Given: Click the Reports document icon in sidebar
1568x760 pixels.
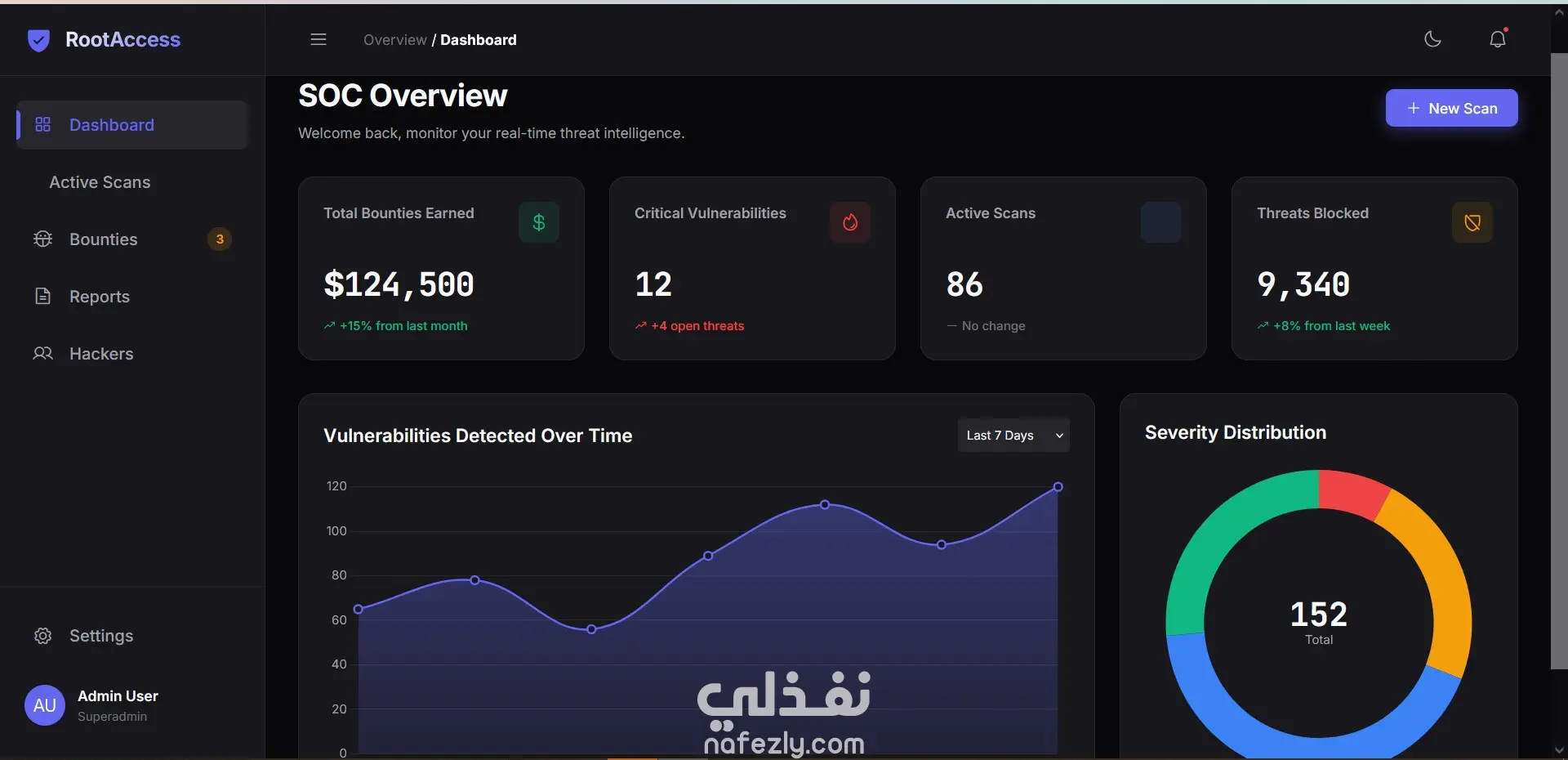Looking at the screenshot, I should click(x=43, y=296).
